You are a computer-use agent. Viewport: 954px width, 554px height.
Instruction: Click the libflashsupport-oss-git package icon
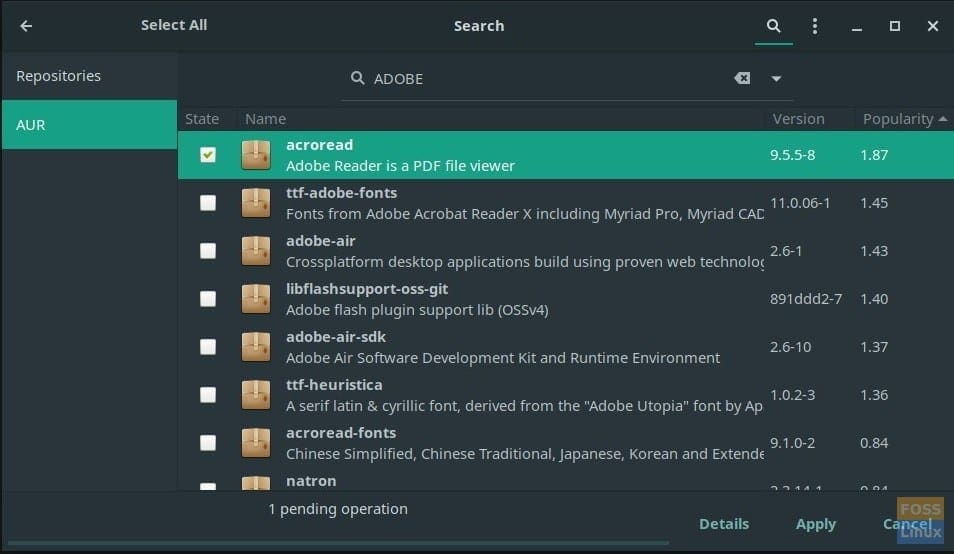click(256, 299)
